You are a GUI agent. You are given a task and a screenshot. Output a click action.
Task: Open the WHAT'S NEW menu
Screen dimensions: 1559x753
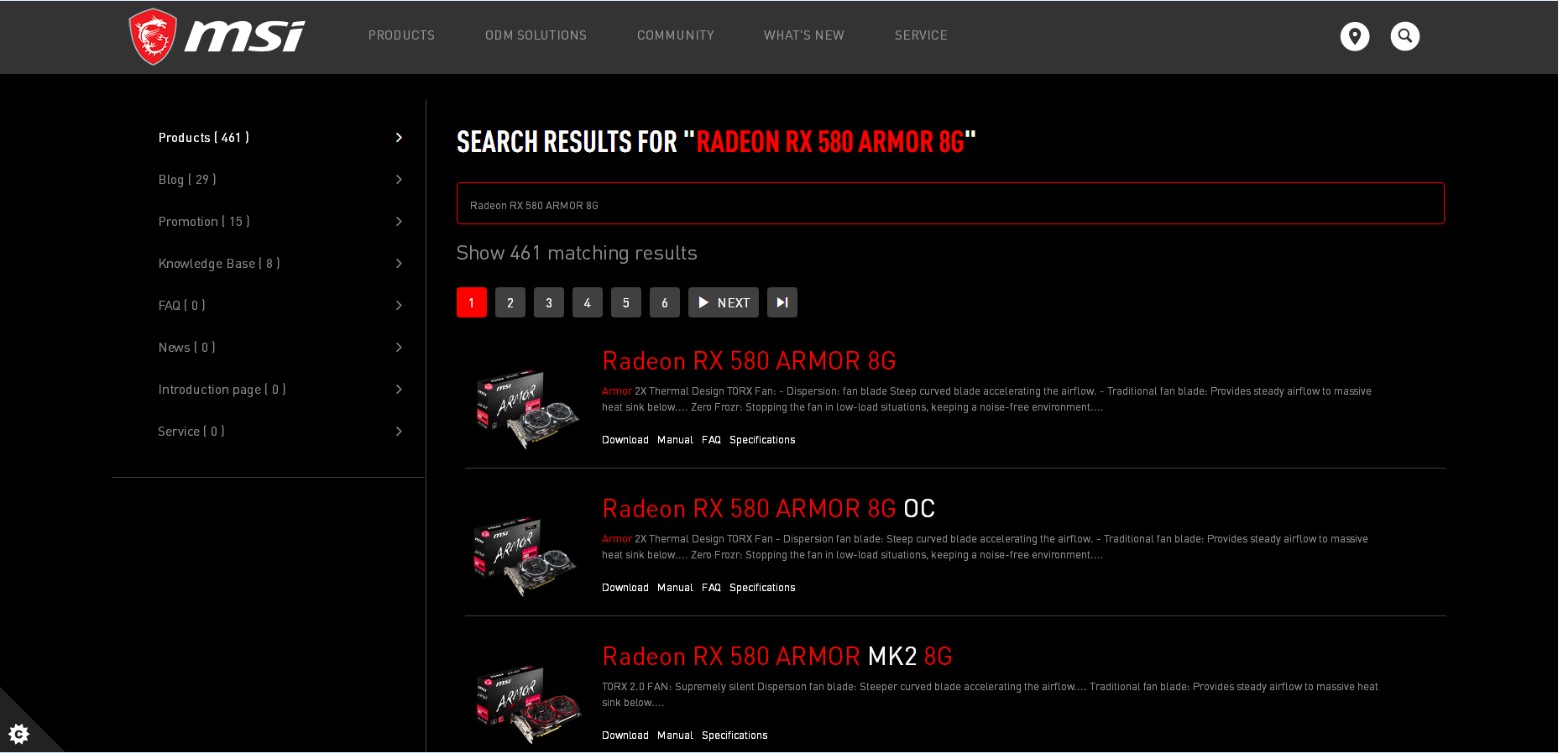tap(804, 35)
